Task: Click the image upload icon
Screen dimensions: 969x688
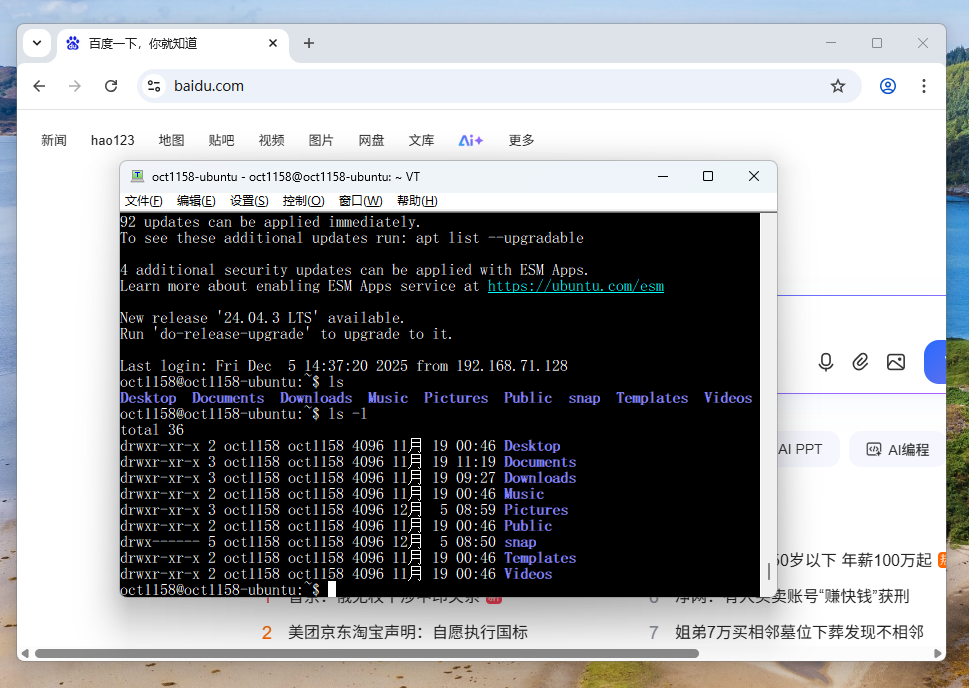Action: coord(895,362)
